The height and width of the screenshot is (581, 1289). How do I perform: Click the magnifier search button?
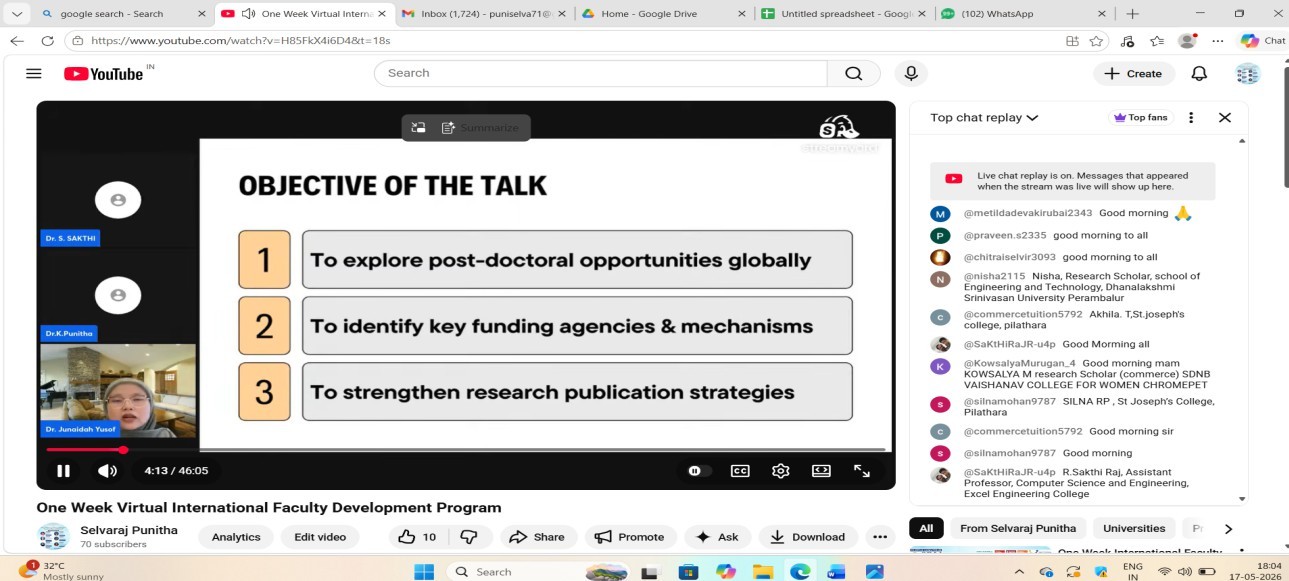point(853,73)
